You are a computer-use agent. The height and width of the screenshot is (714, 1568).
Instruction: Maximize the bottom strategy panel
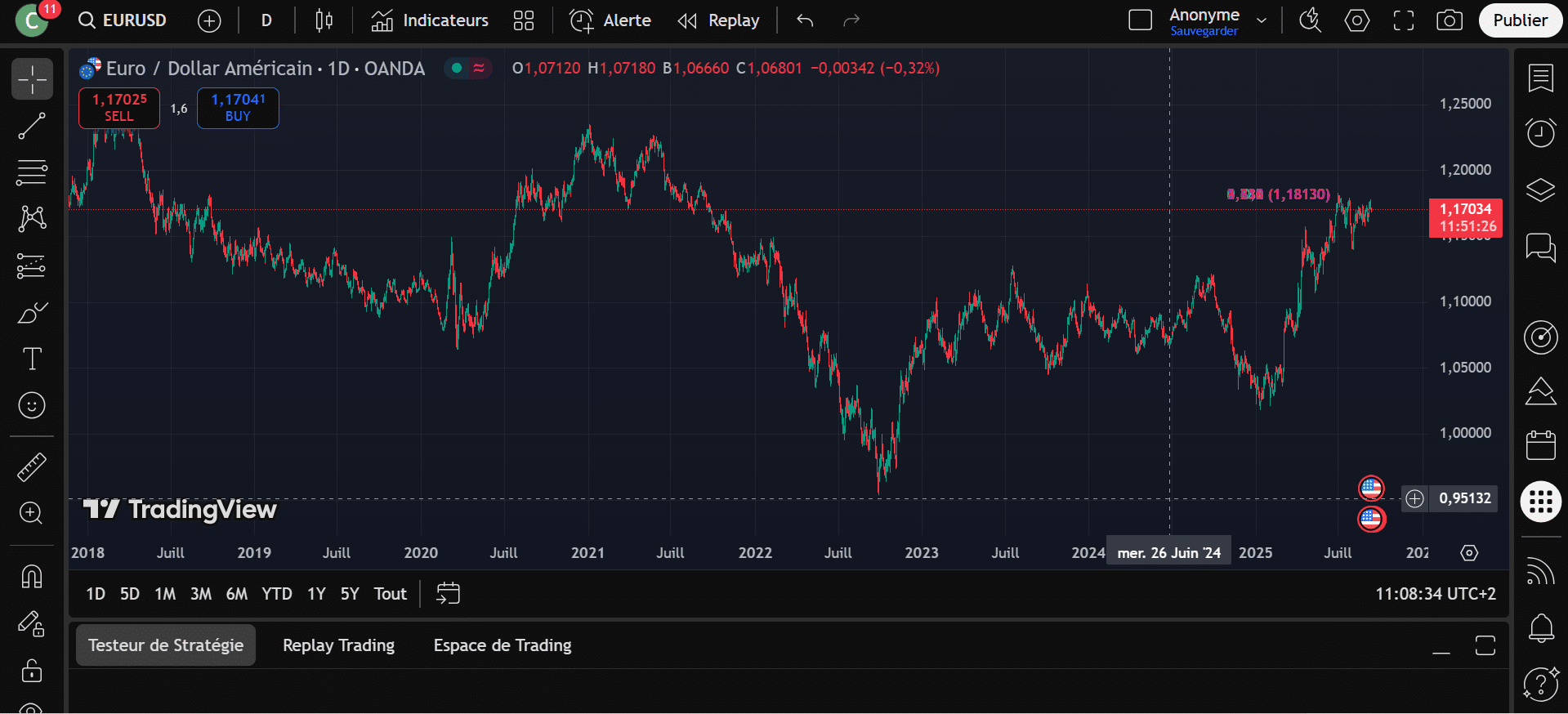point(1485,645)
